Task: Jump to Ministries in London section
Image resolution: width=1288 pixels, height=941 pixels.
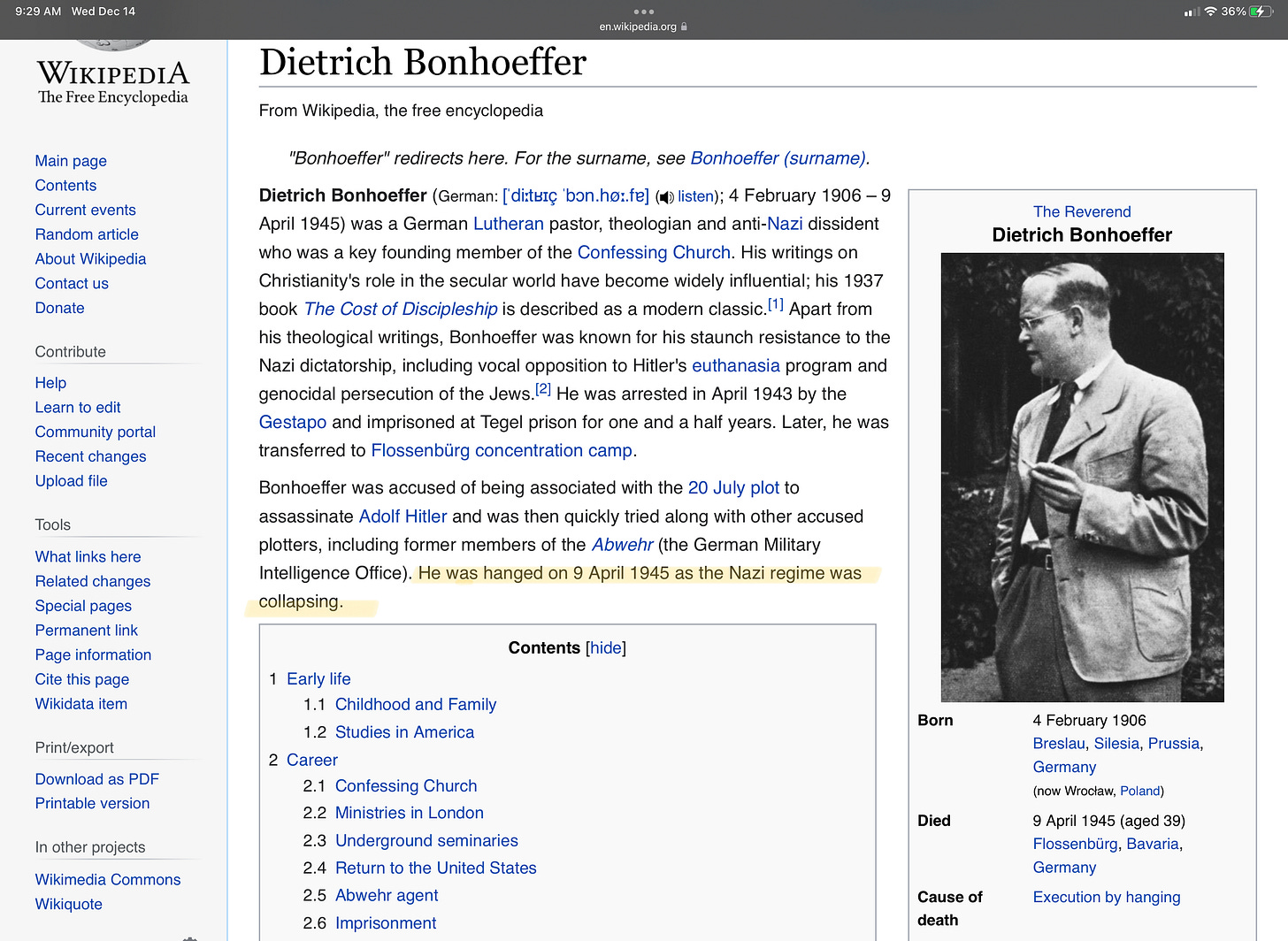Action: click(x=410, y=813)
